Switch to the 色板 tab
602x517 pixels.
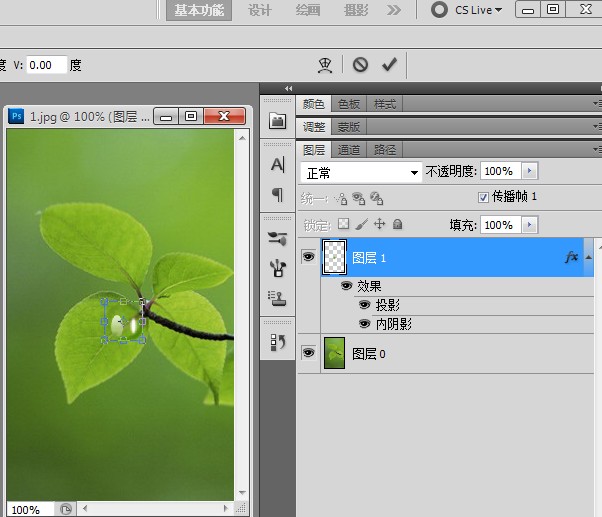coord(349,104)
